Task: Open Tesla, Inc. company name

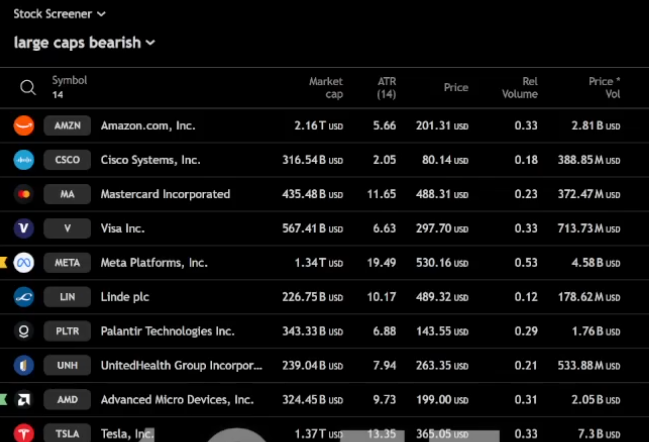Action: (x=127, y=434)
